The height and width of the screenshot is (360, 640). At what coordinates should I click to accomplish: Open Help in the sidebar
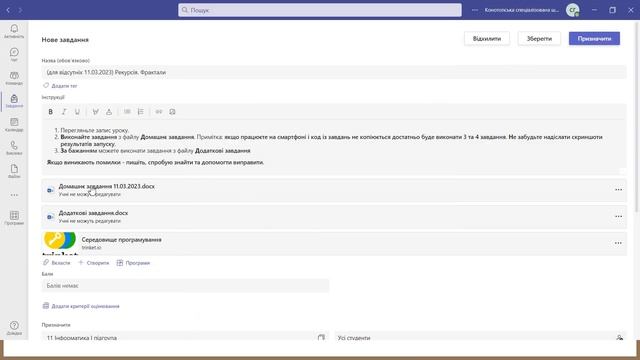(14, 328)
